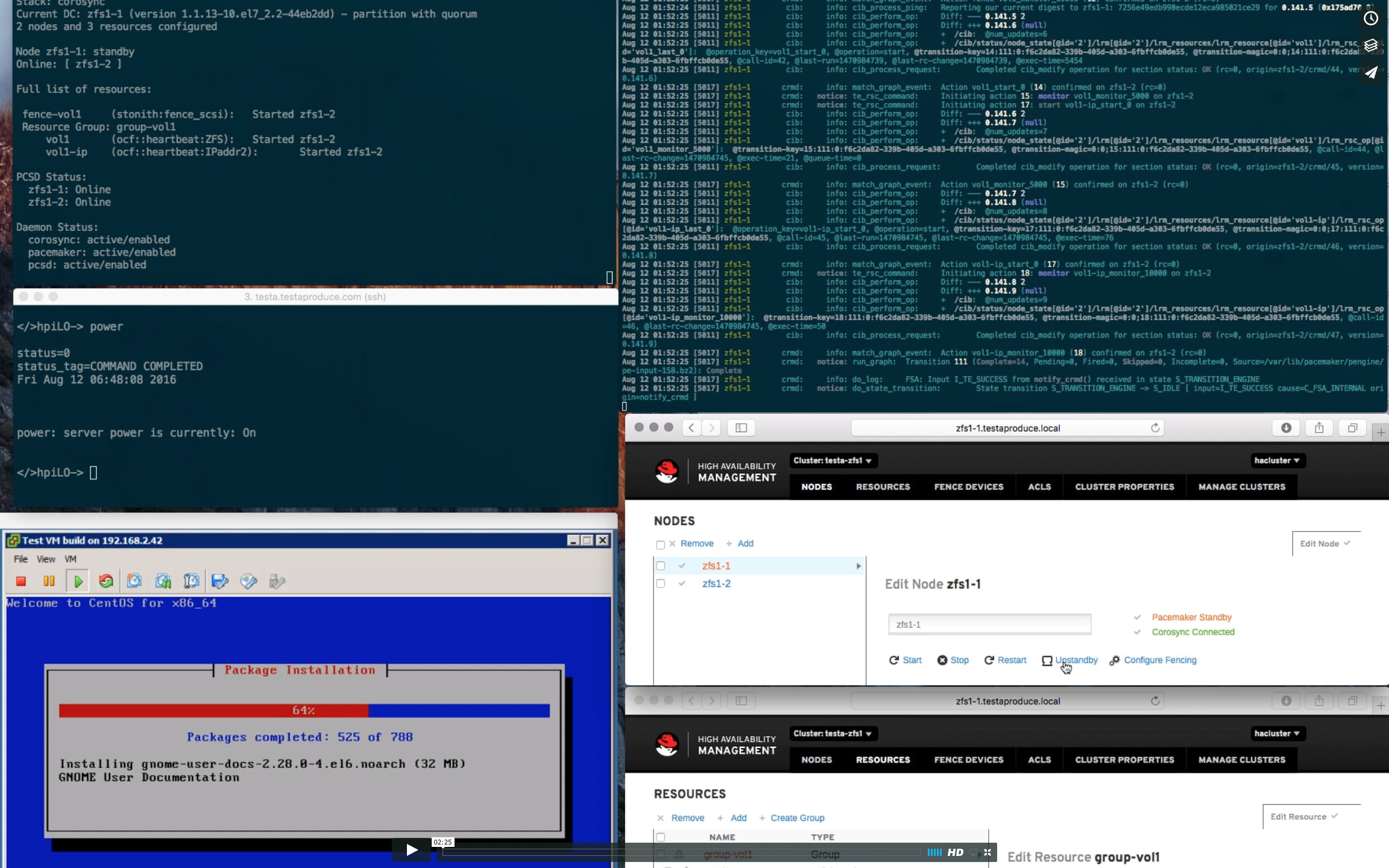Open the ACLs tab in upper window

click(1039, 487)
